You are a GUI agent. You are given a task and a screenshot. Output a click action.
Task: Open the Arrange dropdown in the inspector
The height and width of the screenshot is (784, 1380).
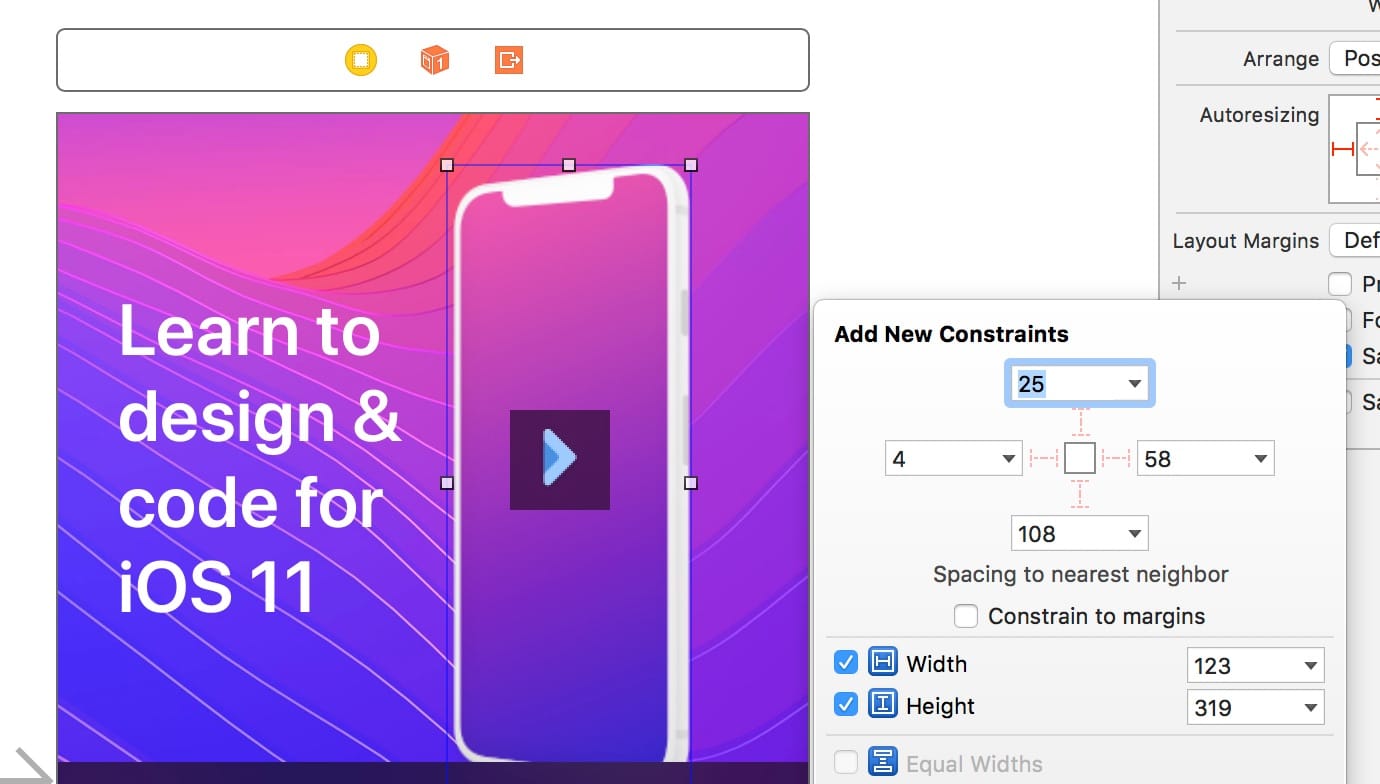point(1355,58)
